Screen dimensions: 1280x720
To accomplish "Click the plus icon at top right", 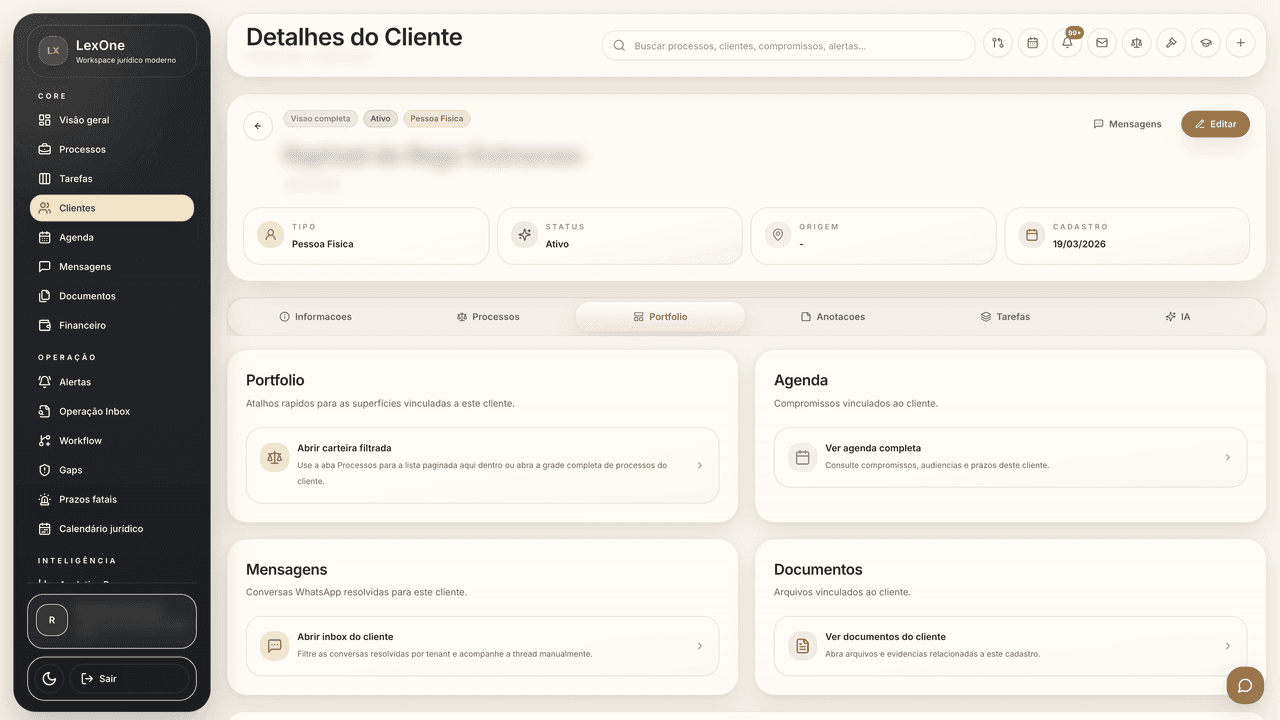I will (1241, 43).
